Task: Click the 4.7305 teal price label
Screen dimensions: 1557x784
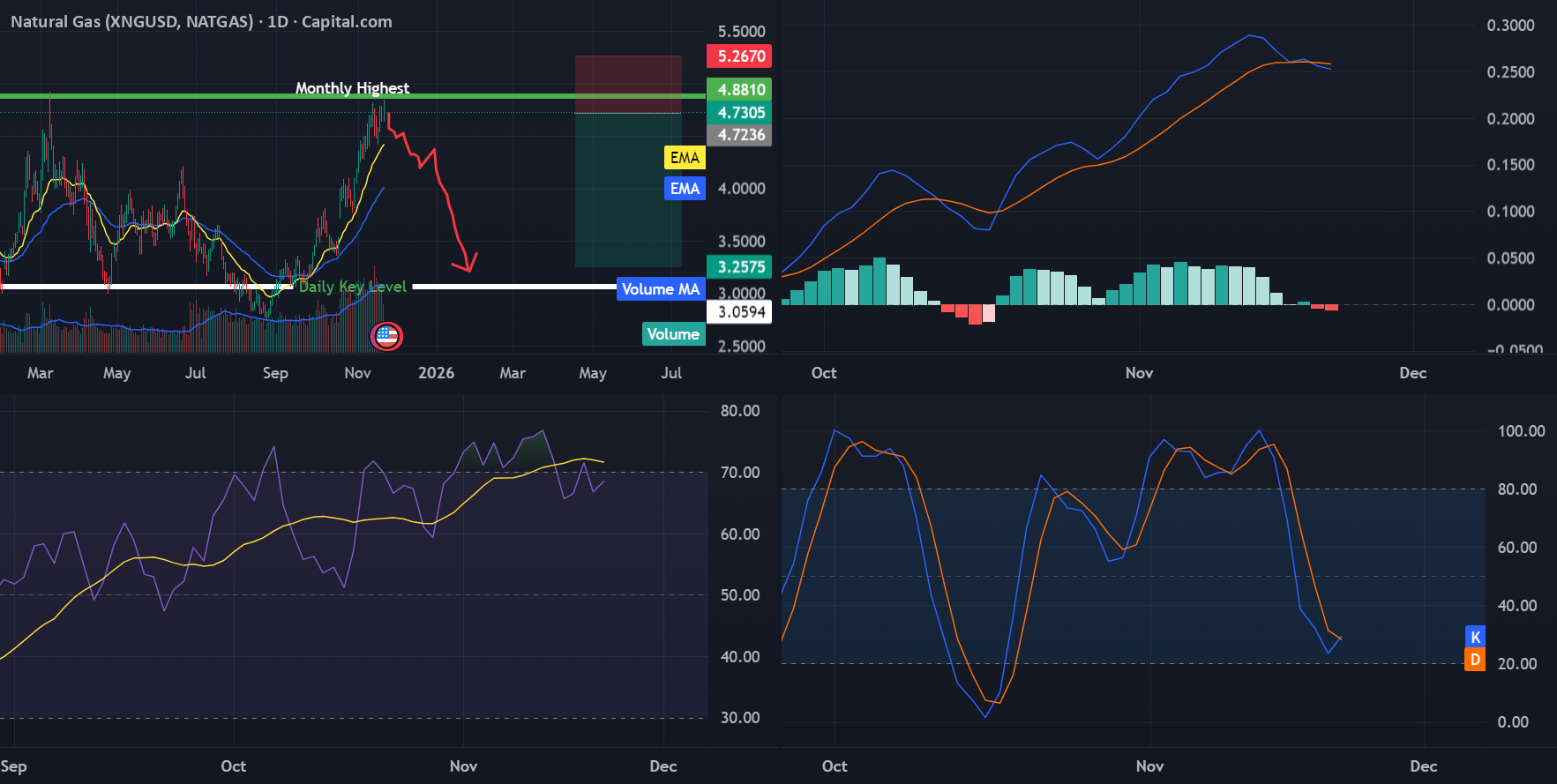Action: coord(739,113)
